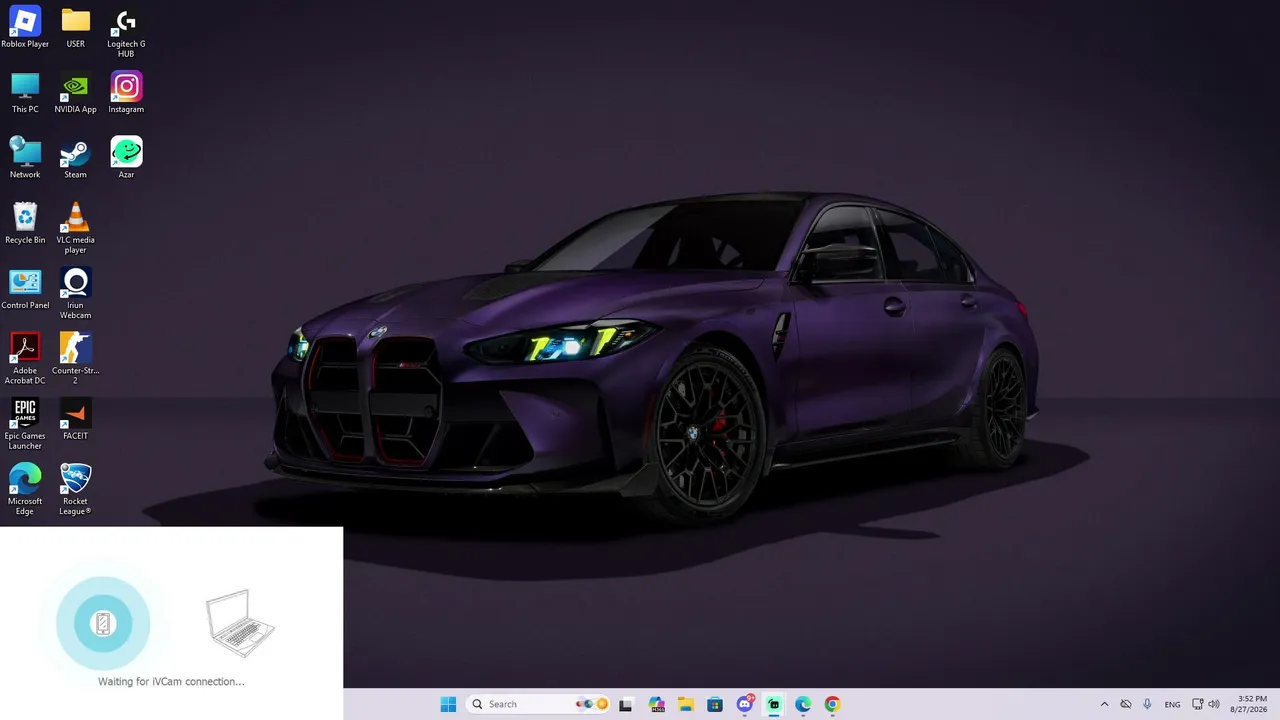This screenshot has width=1280, height=720.
Task: Launch the NVIDIA App shortcut
Action: [x=75, y=92]
